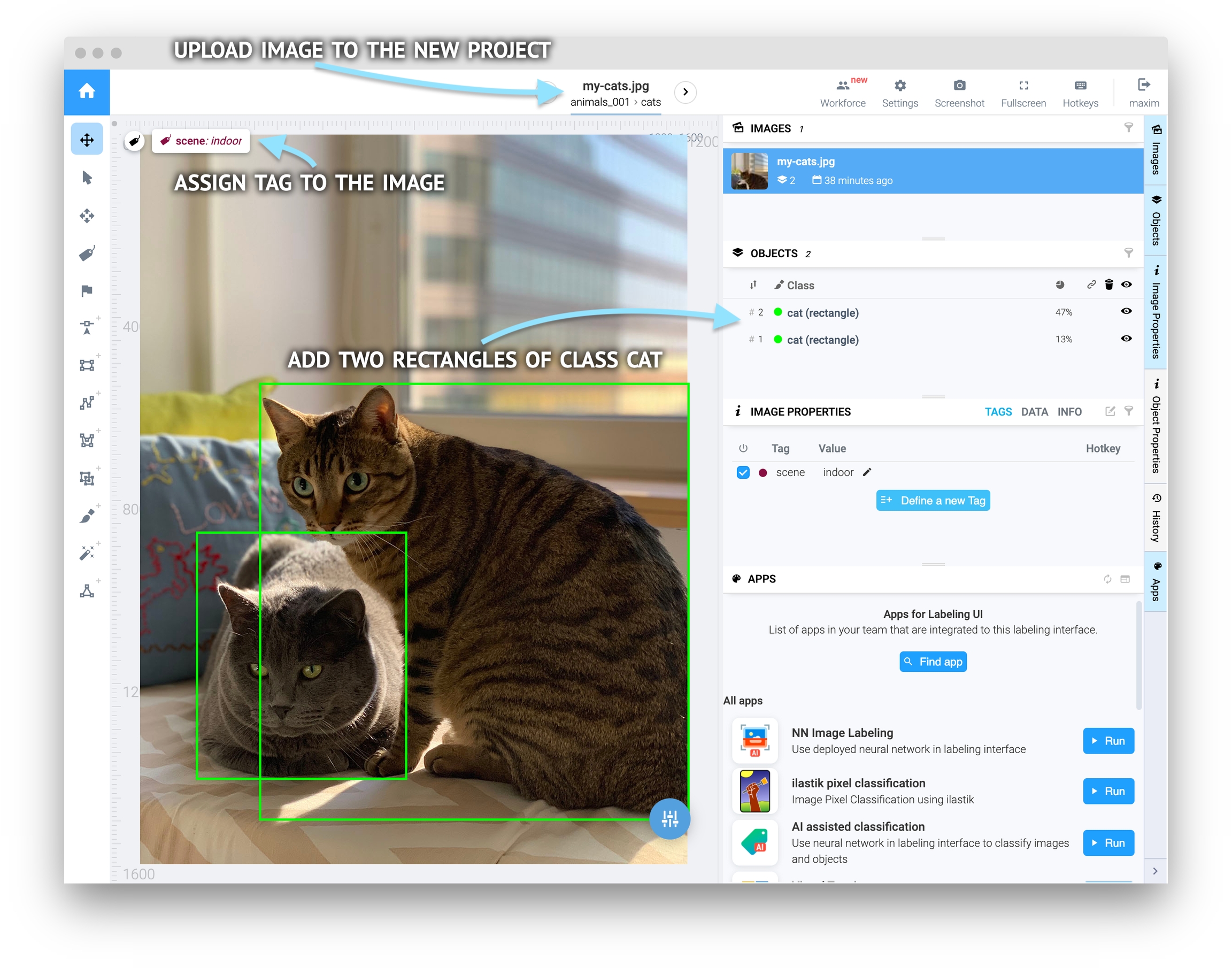Open the Objects side tab
The image size is (1232, 975).
click(x=1156, y=220)
